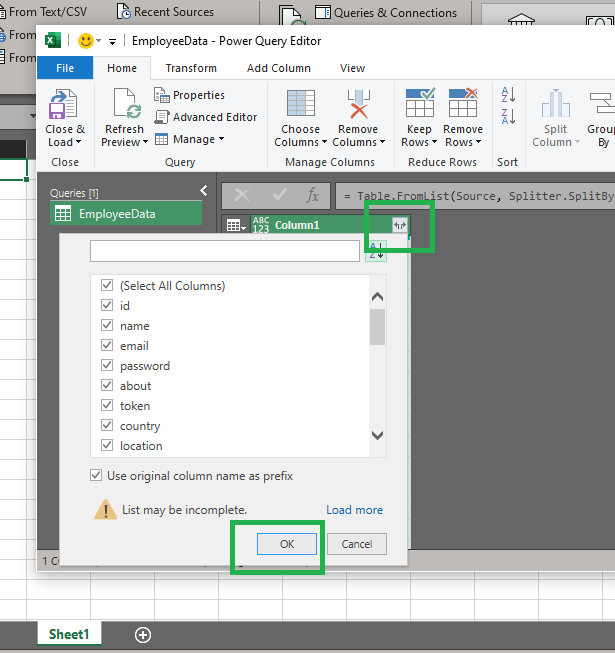Confirm formula with checkmark icon
The width and height of the screenshot is (615, 653).
click(279, 194)
